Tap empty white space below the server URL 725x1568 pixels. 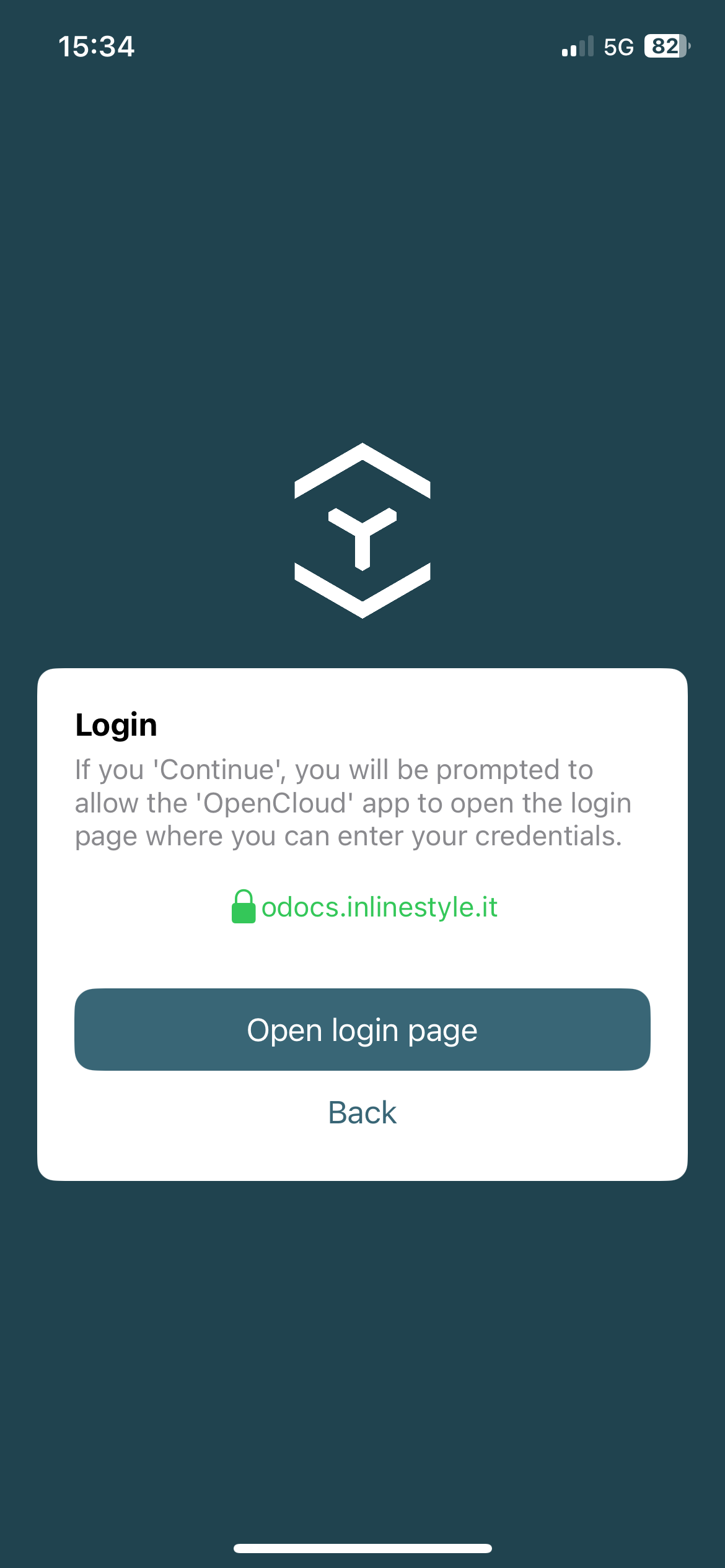(362, 956)
